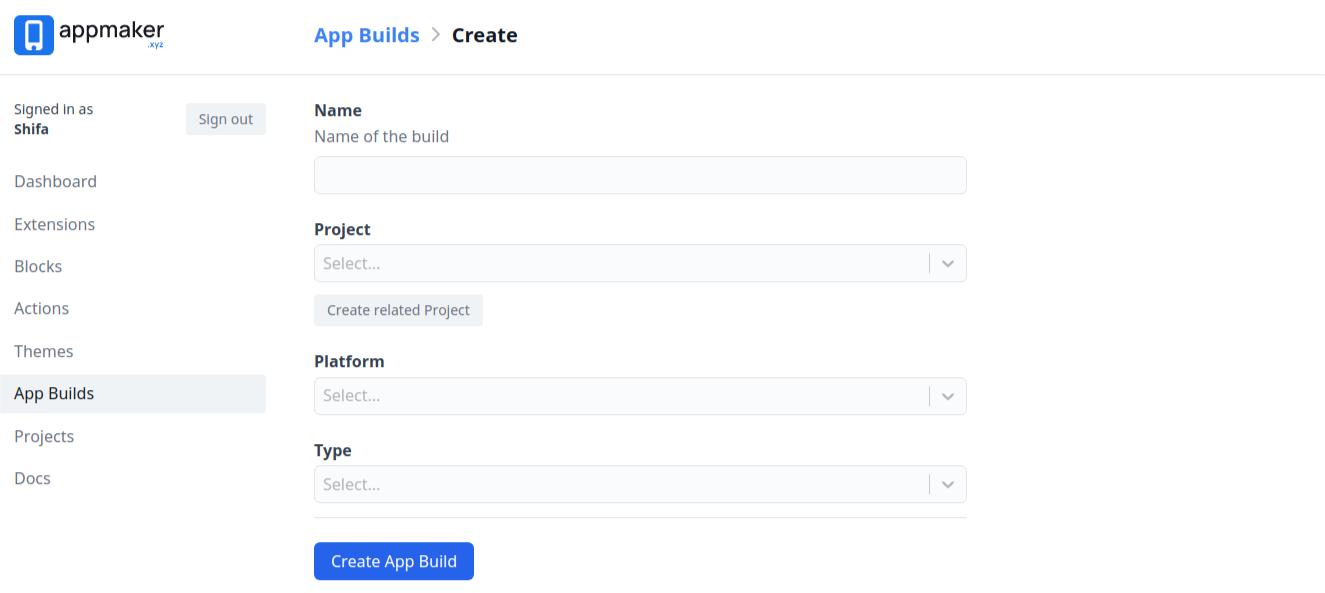
Task: Click the Create App Build button
Action: [393, 561]
